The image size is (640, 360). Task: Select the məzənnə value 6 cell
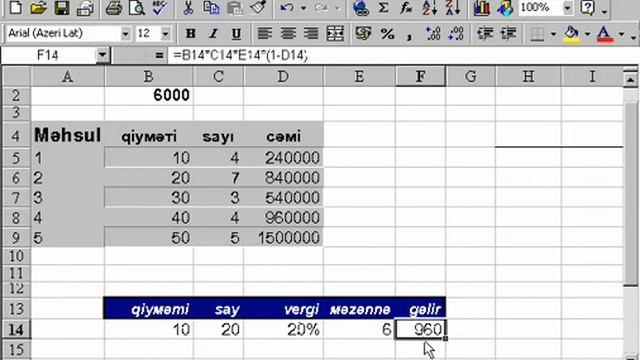[359, 329]
